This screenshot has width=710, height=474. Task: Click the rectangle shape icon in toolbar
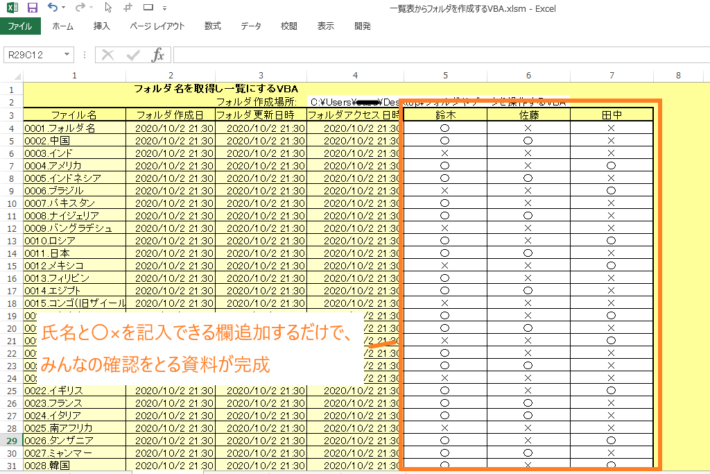(x=148, y=7)
